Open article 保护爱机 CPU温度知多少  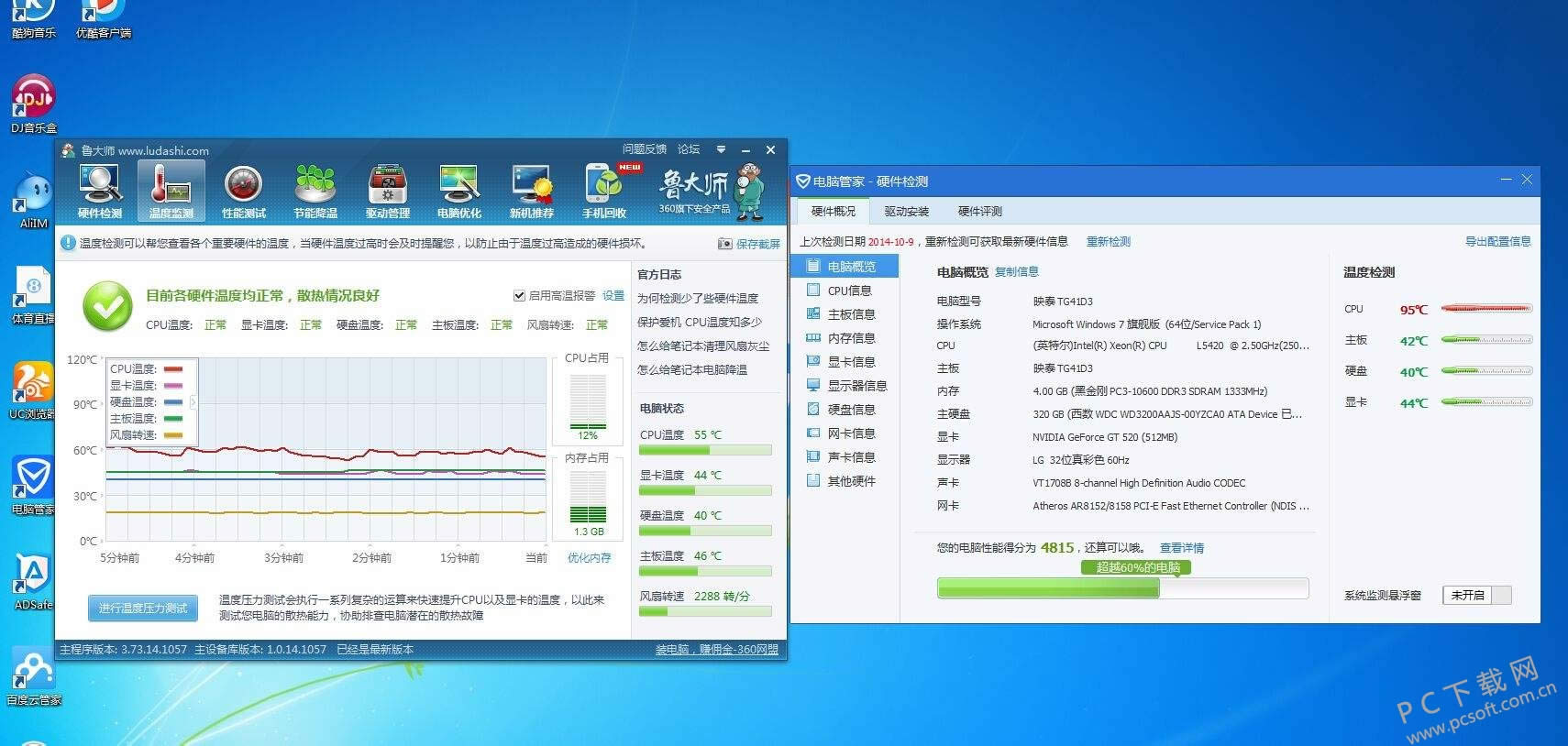point(699,323)
